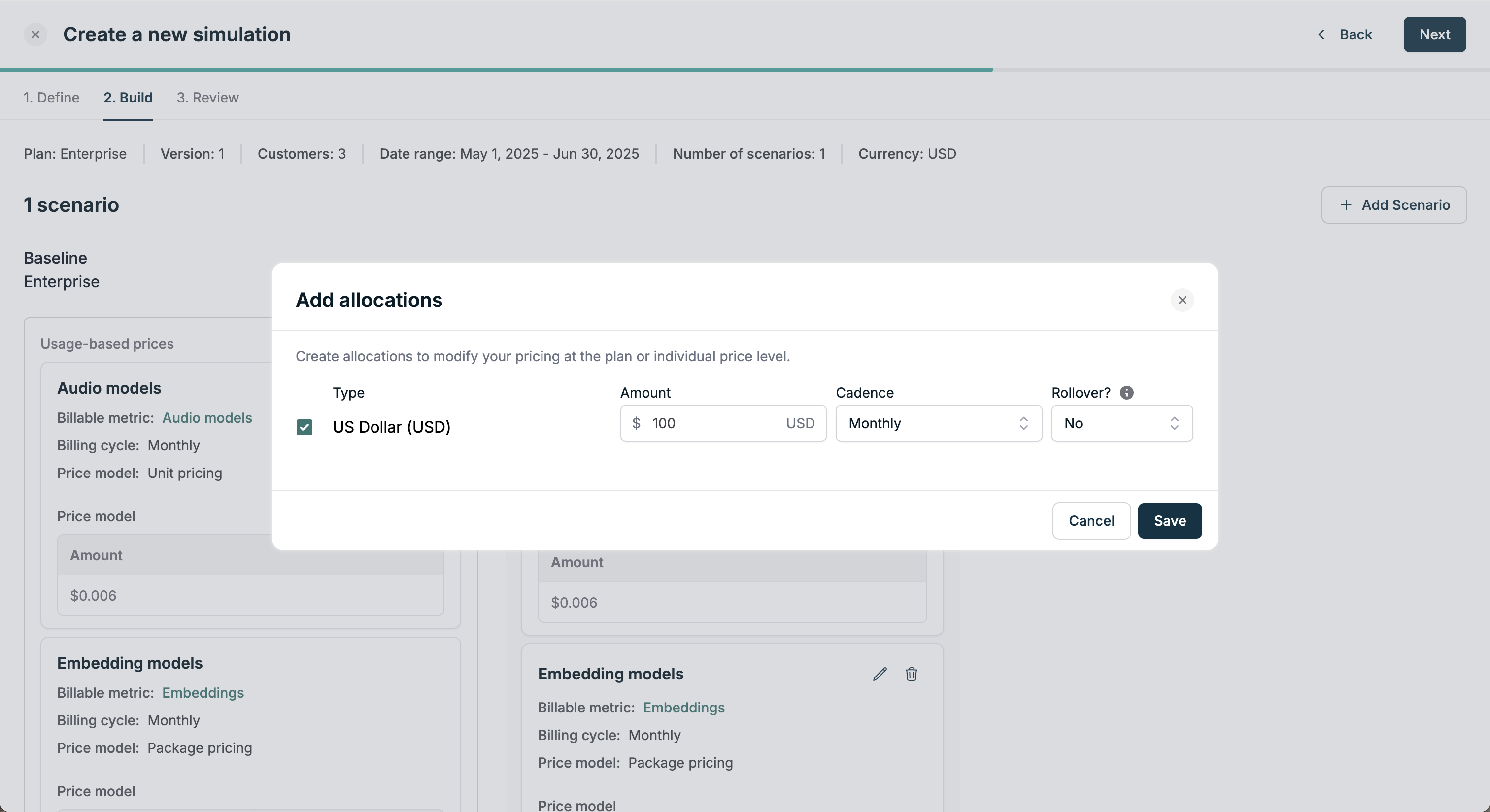Switch to the 1. Define tab
Viewport: 1490px width, 812px height.
(x=51, y=97)
